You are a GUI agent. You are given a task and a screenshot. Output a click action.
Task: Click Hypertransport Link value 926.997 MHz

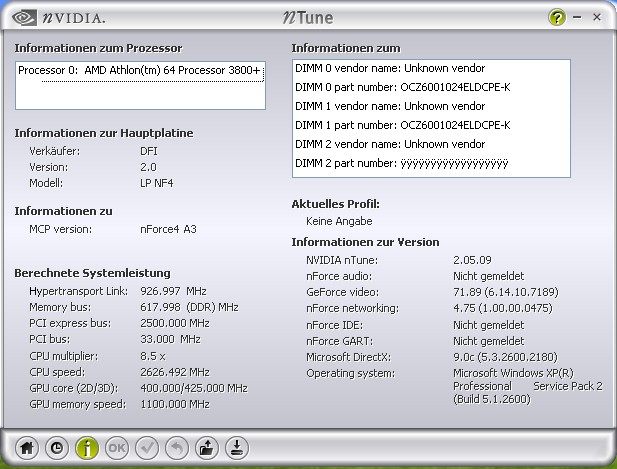pos(174,292)
